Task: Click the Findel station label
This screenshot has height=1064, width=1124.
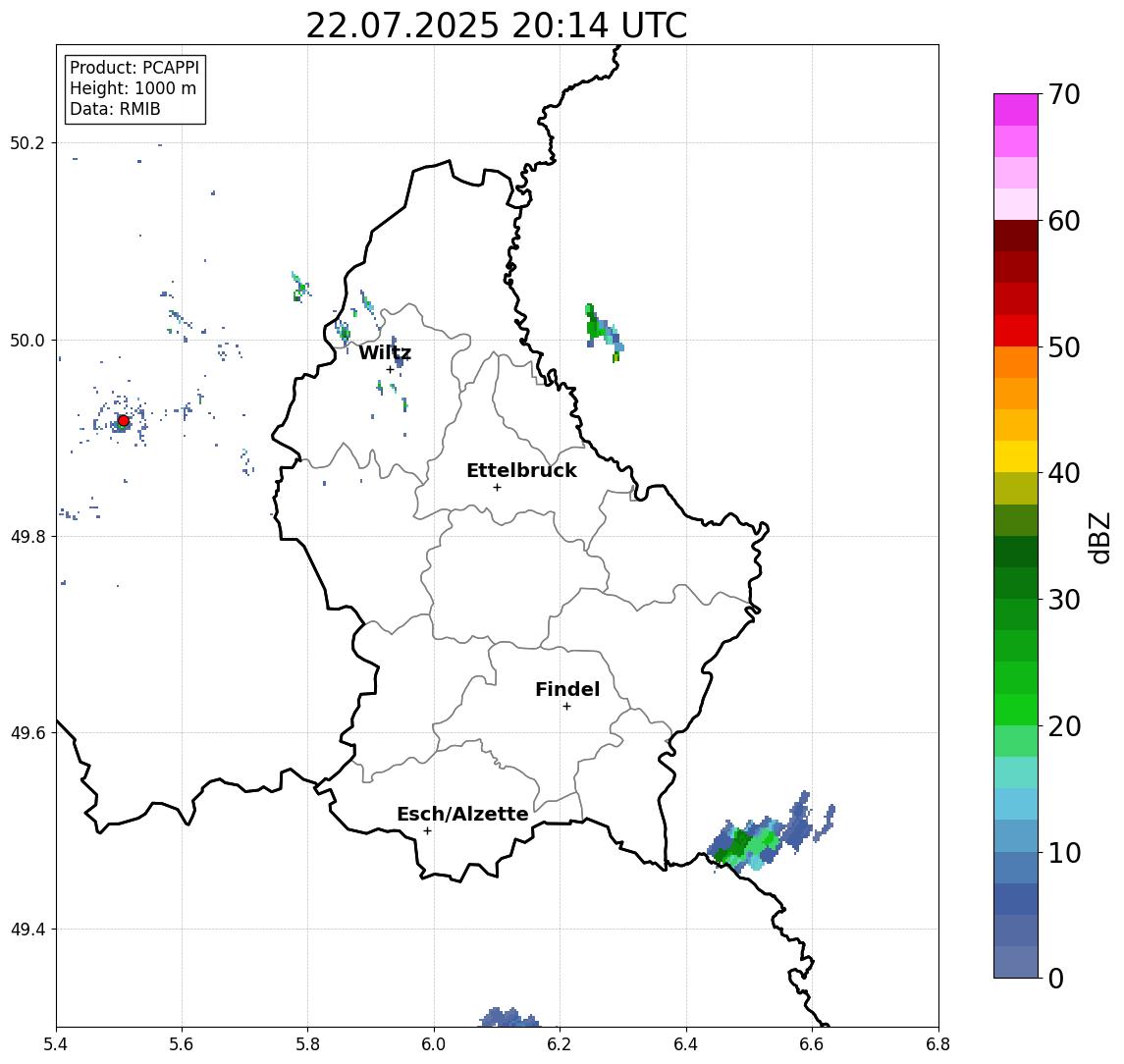Action: [567, 689]
